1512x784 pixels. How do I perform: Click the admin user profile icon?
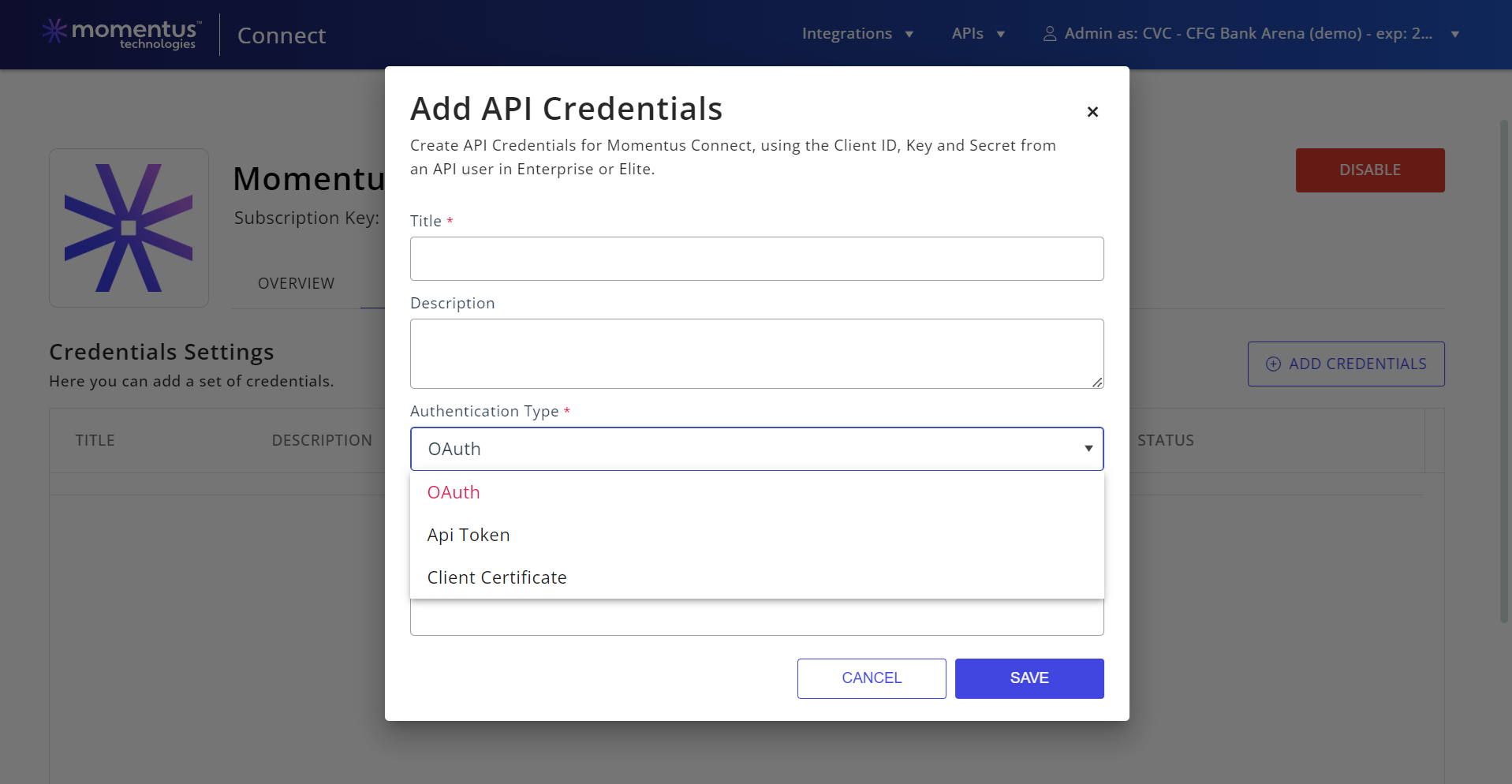click(1049, 33)
